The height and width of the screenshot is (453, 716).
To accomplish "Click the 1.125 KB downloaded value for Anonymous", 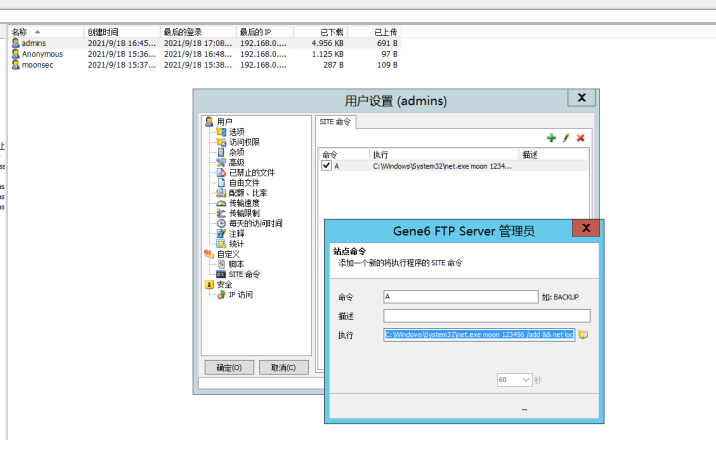I will click(x=327, y=54).
